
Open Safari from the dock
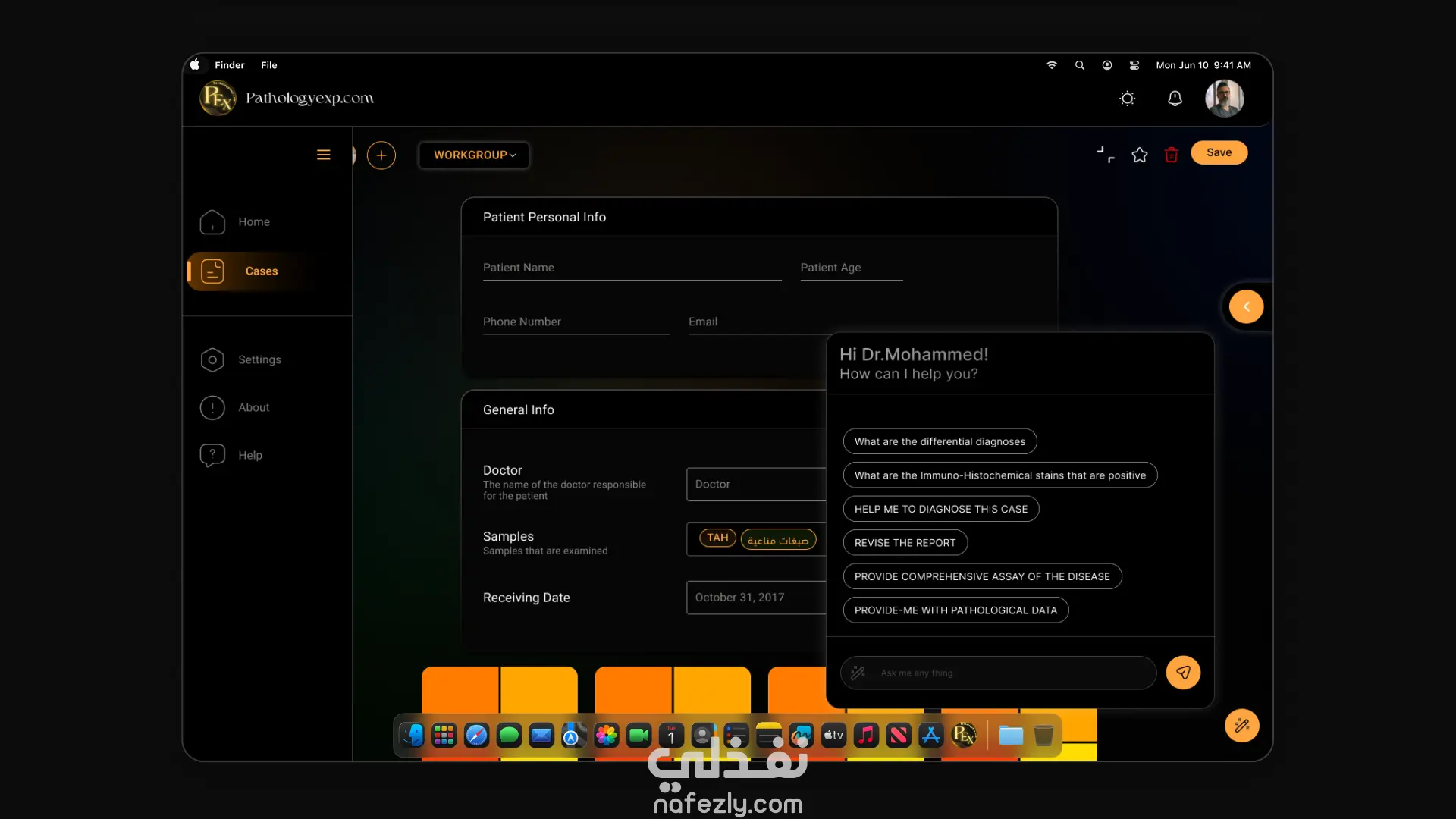pos(476,735)
